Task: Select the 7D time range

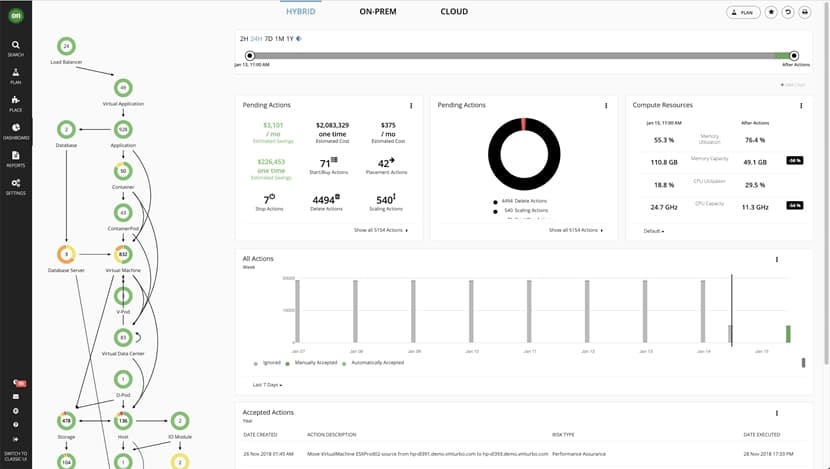Action: (268, 39)
